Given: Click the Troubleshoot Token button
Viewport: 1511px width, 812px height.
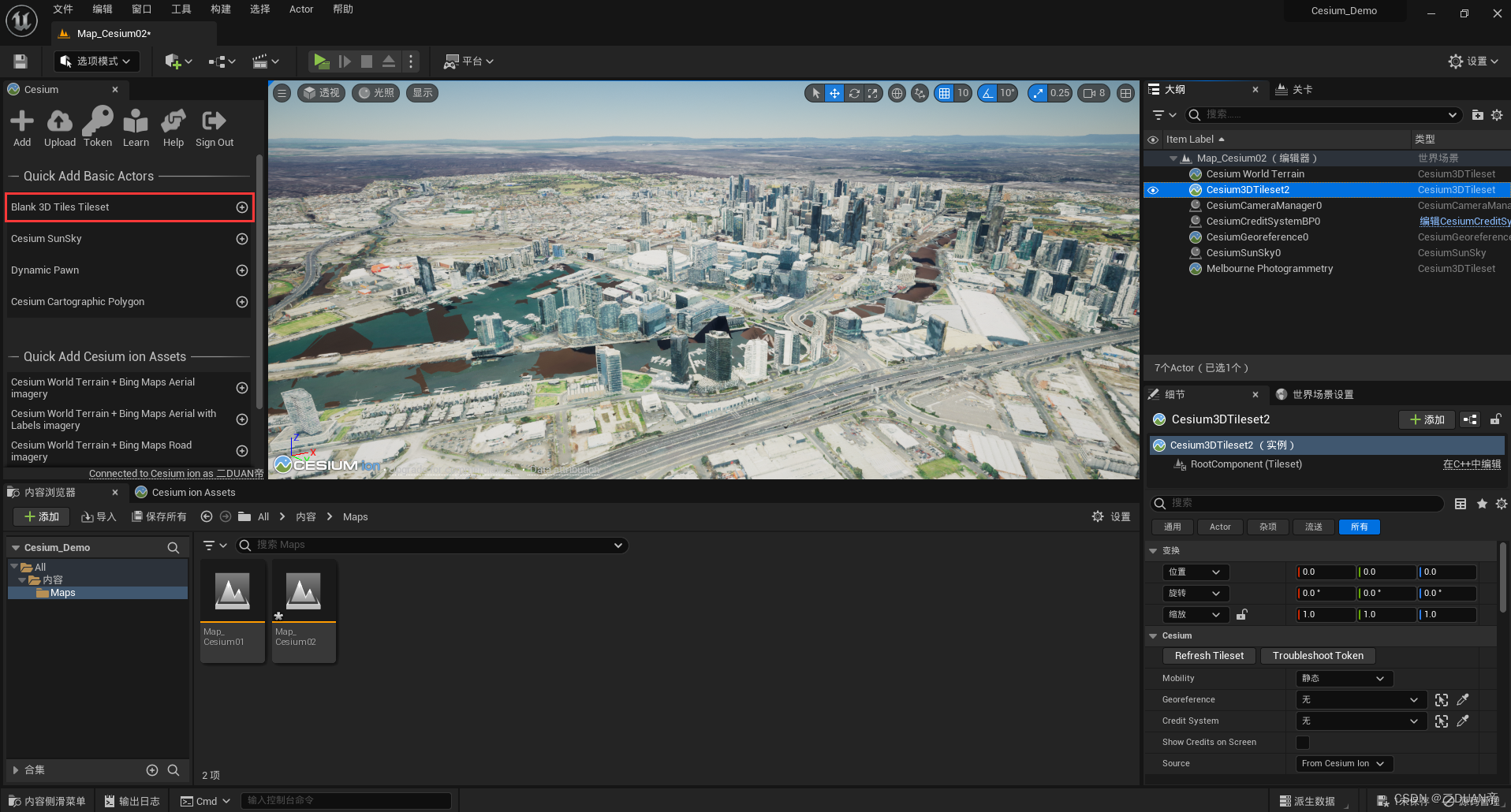Looking at the screenshot, I should (1318, 656).
